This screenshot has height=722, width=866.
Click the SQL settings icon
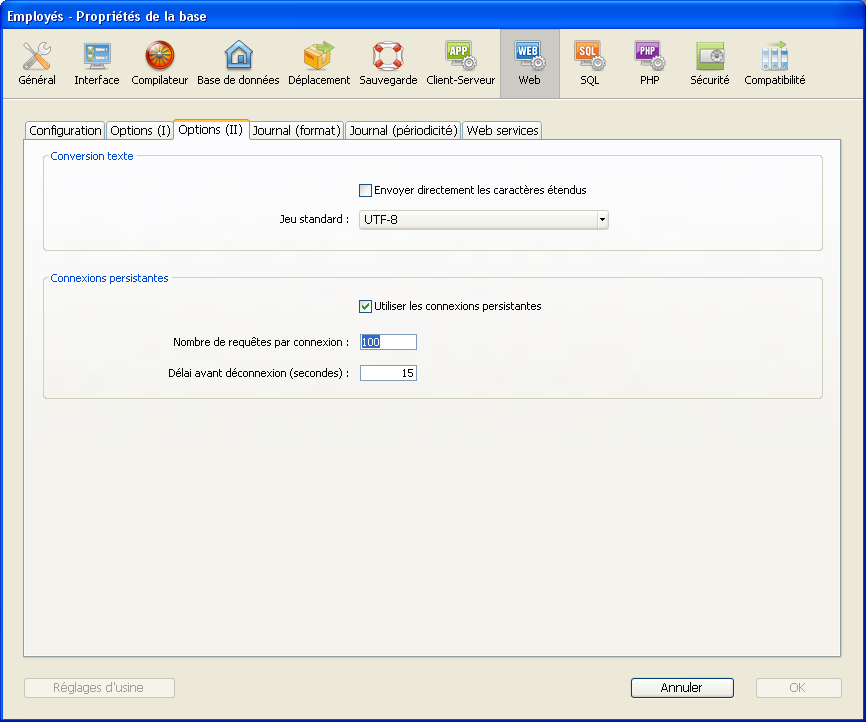589,63
